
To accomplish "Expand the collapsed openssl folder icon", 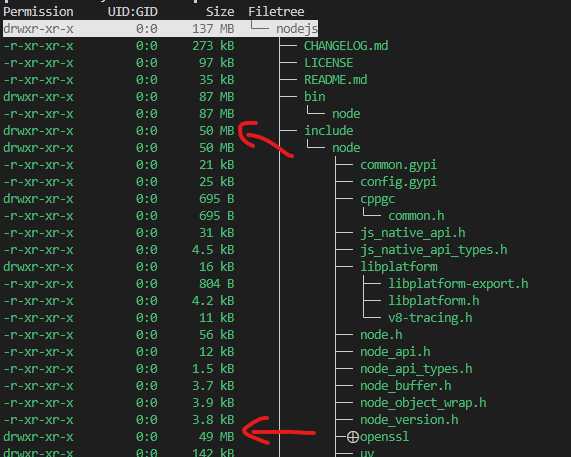I will tap(353, 437).
